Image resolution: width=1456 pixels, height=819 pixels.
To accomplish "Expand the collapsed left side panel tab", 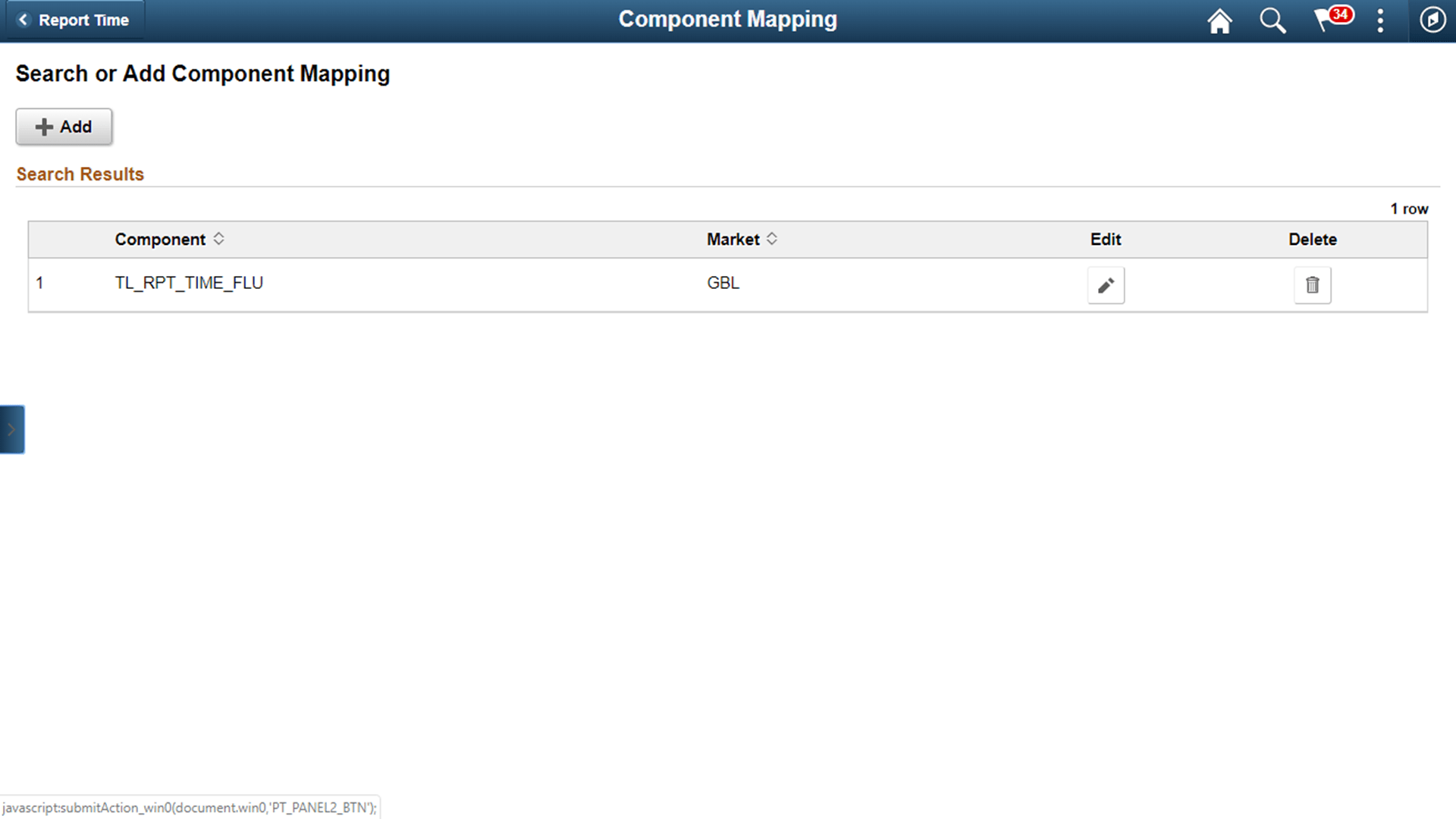I will pos(12,428).
